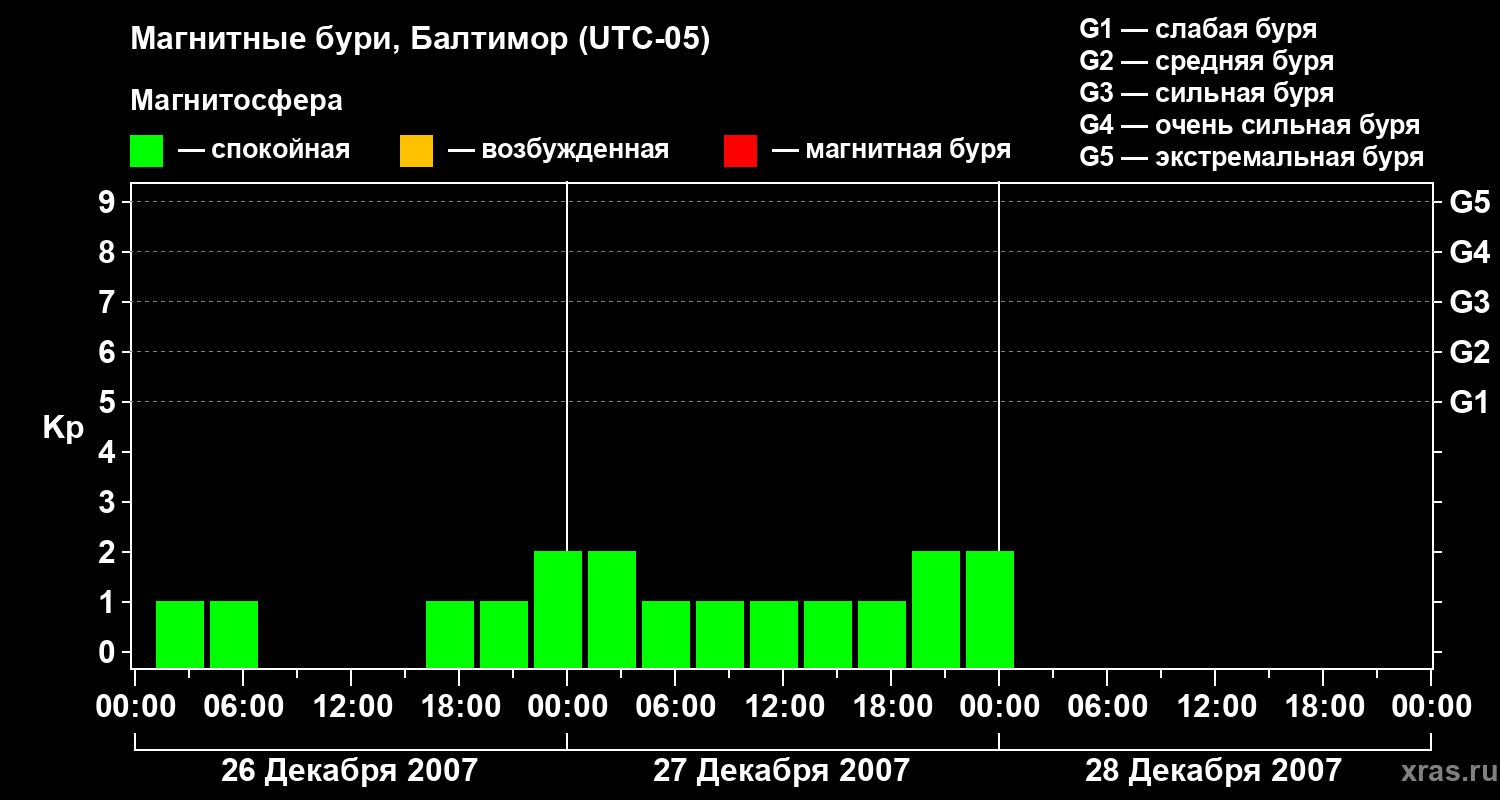The image size is (1500, 800).
Task: Click the '— возбужденная' legend label
Action: (558, 151)
